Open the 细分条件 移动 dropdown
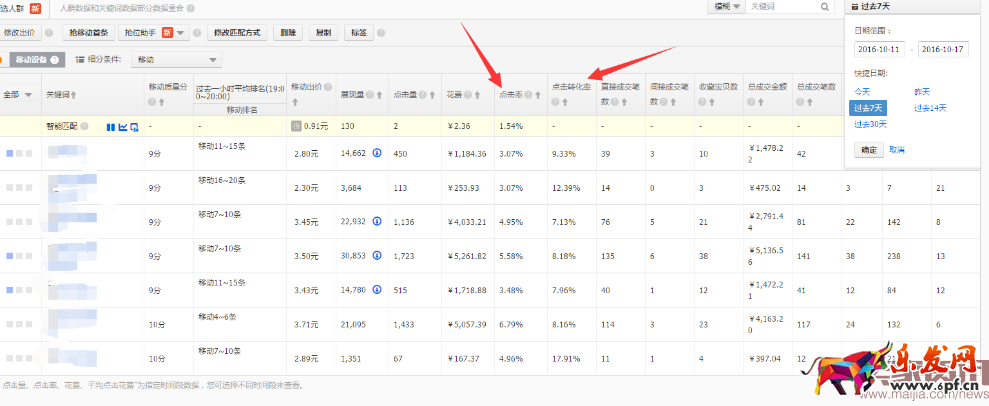 click(178, 60)
